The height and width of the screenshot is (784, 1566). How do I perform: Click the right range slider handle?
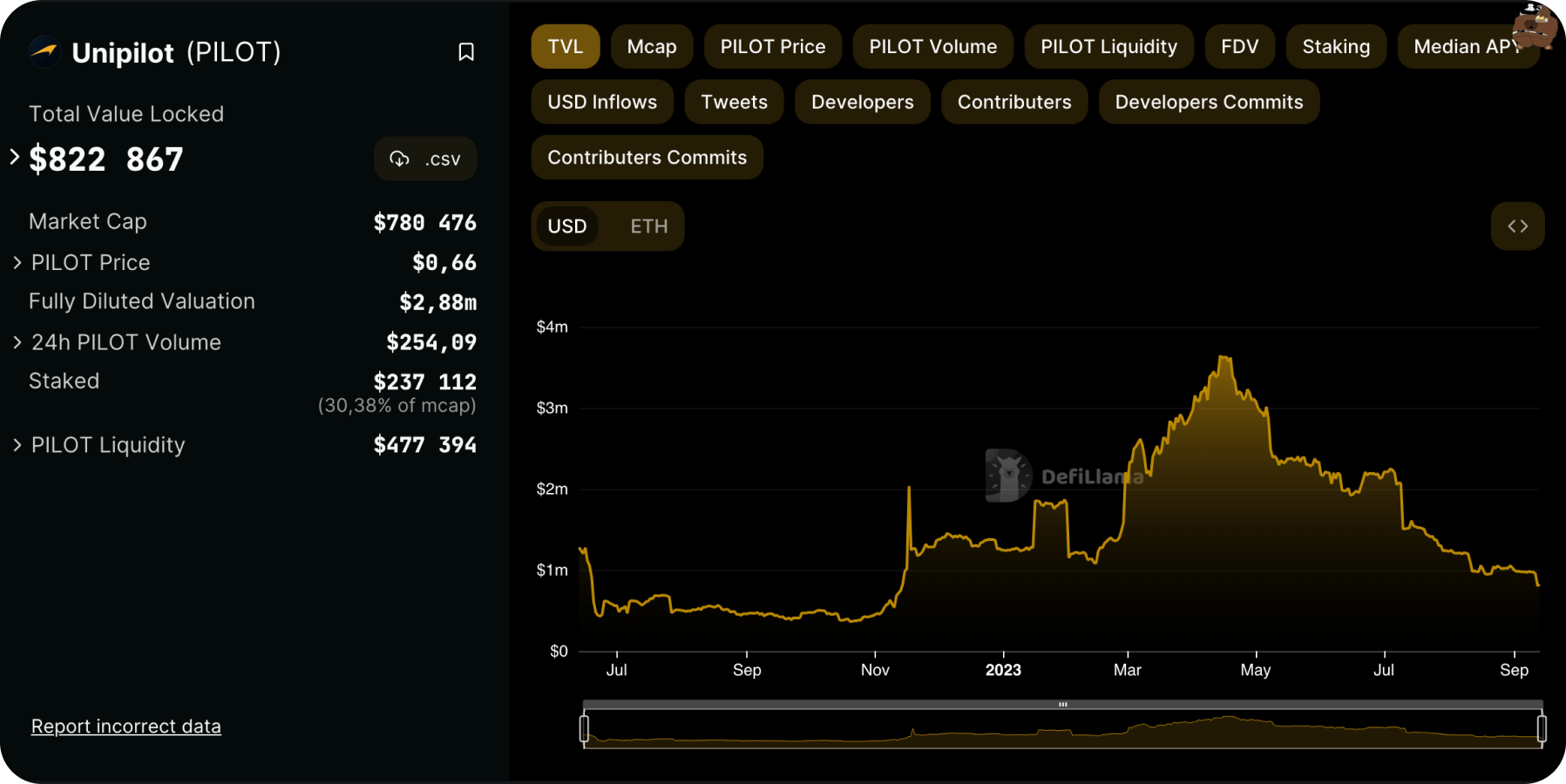(1542, 728)
